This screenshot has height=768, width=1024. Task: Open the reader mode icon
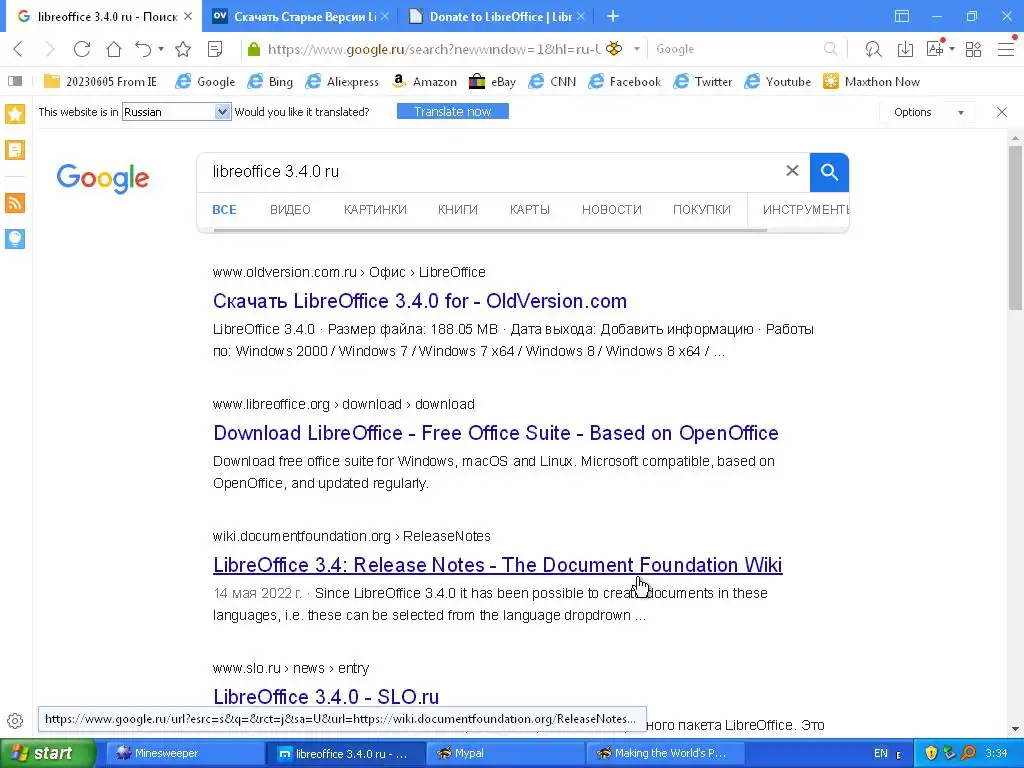215,49
